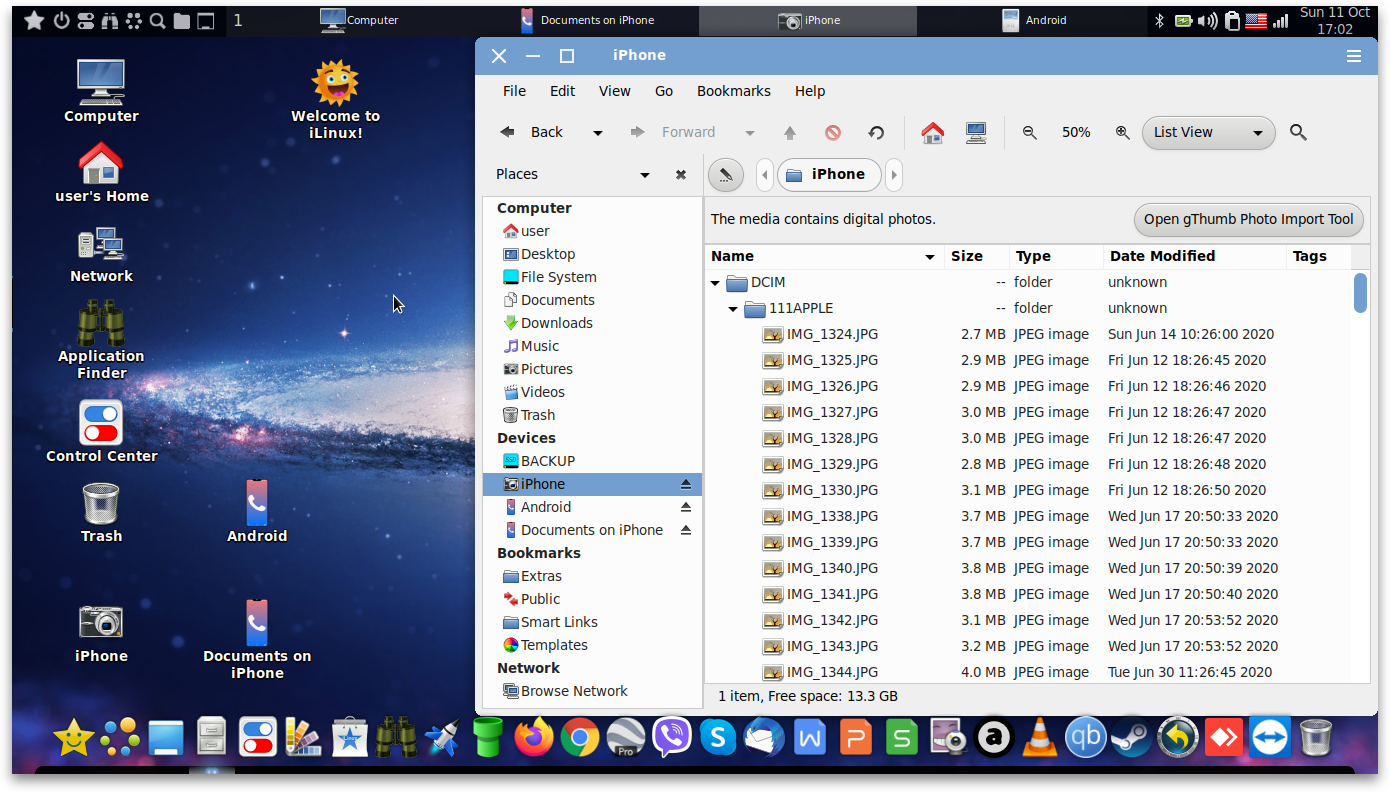Viewport: 1390px width, 792px height.
Task: Open the Bluetooth tray icon
Action: (1160, 20)
